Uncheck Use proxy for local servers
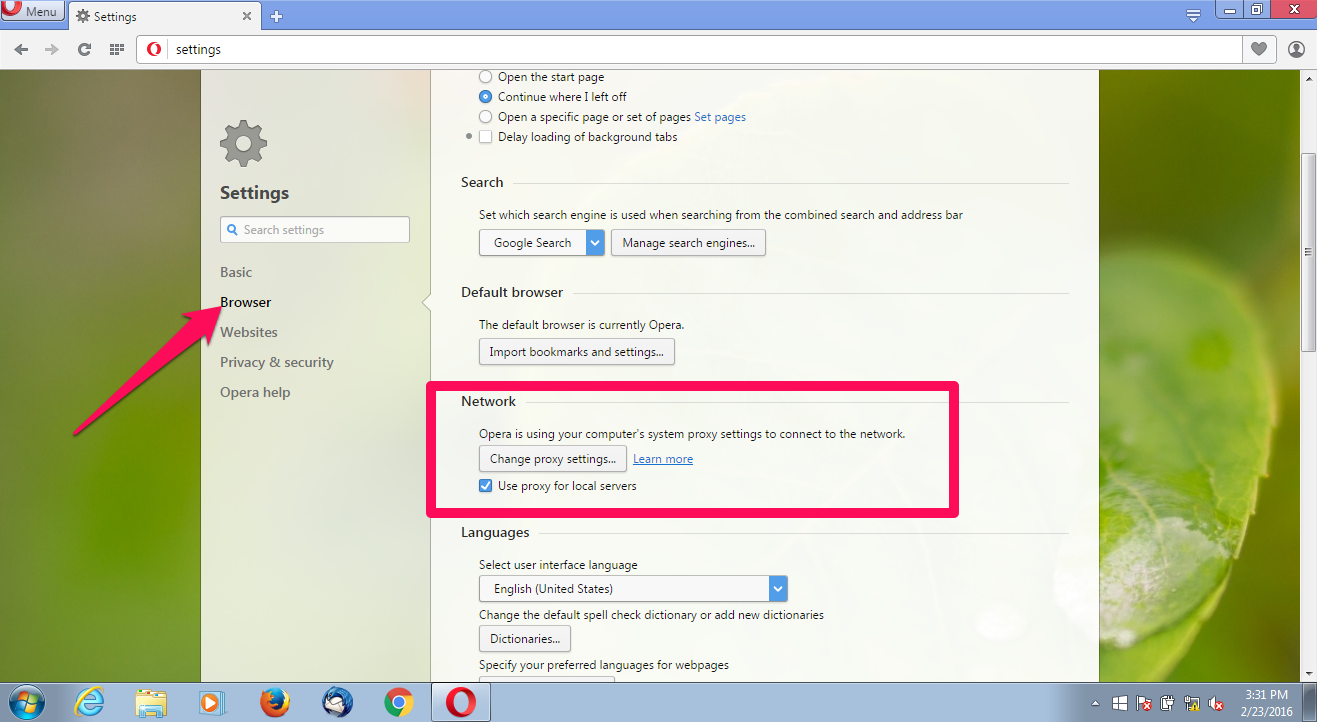 tap(485, 486)
